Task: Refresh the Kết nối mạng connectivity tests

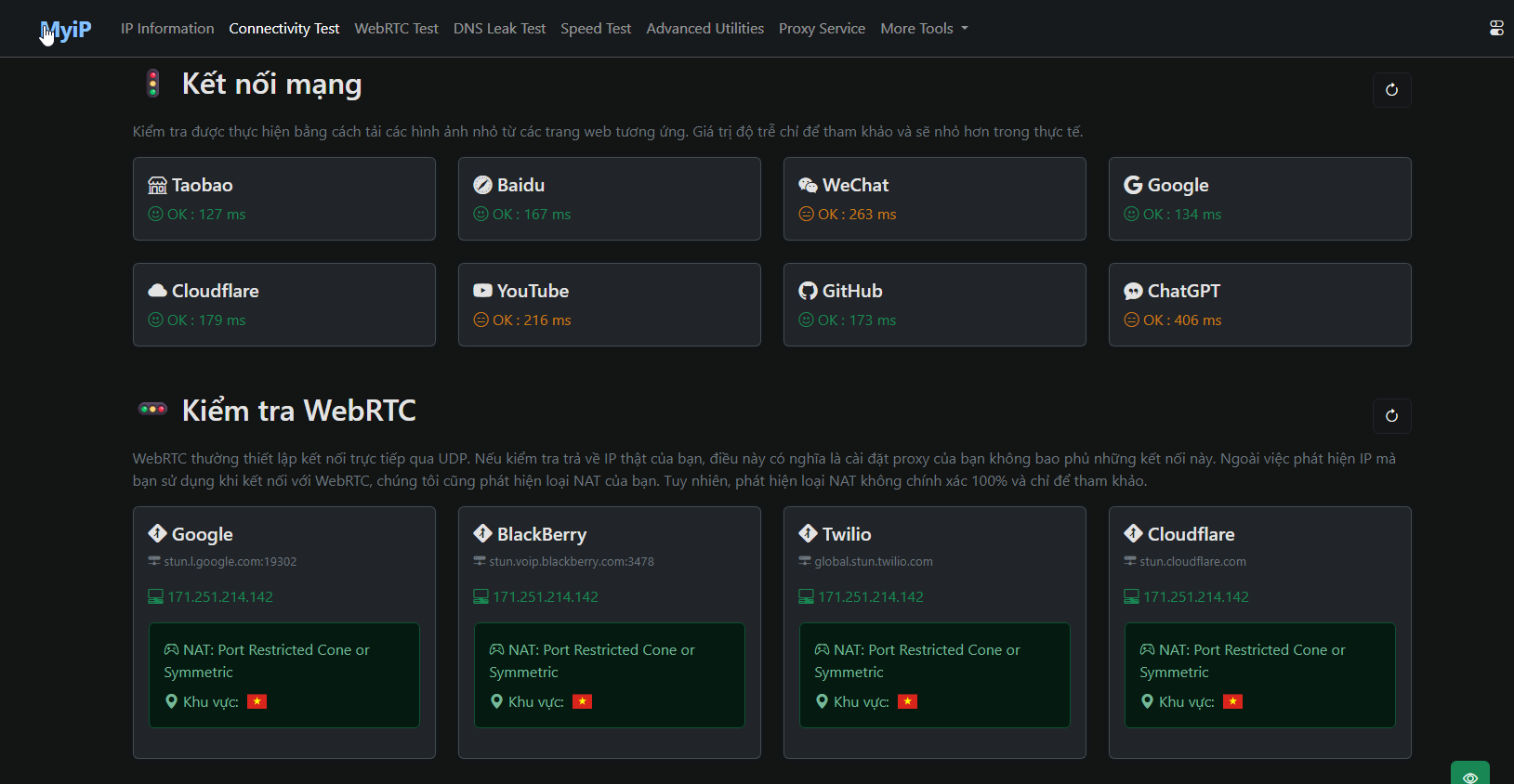Action: pos(1391,90)
